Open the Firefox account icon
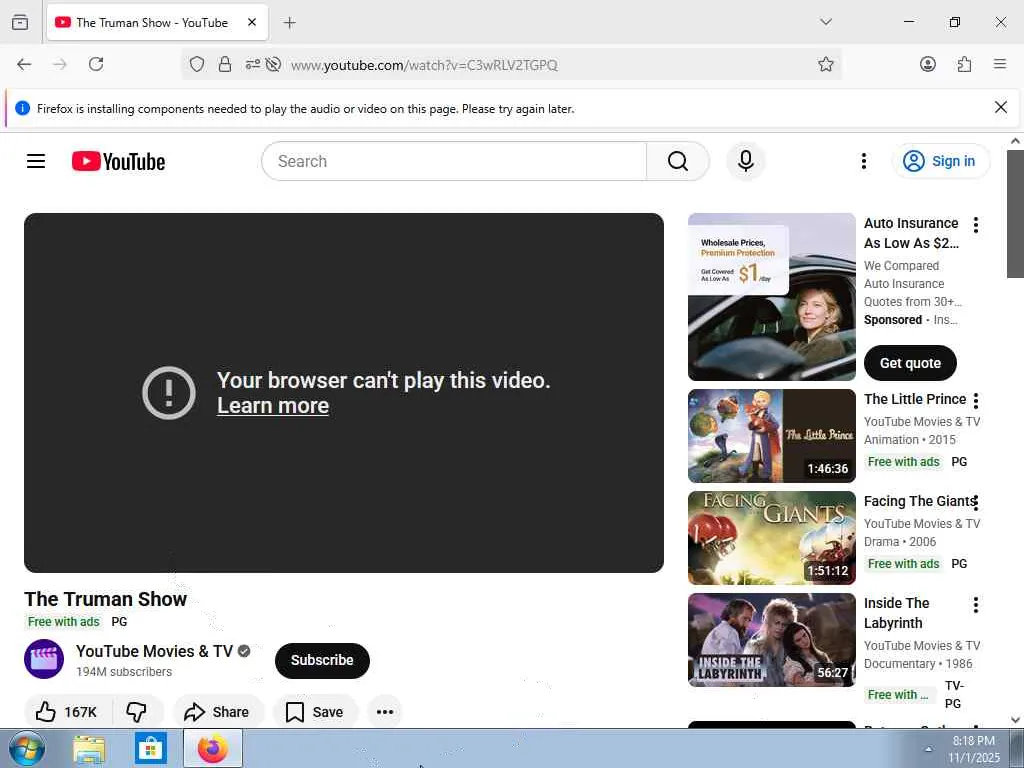The width and height of the screenshot is (1024, 768). point(927,64)
